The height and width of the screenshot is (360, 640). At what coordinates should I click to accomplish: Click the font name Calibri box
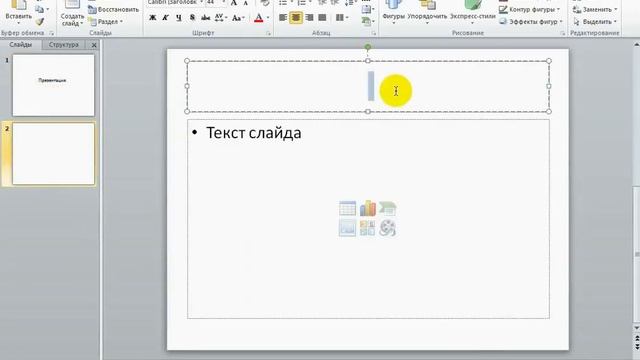[175, 3]
